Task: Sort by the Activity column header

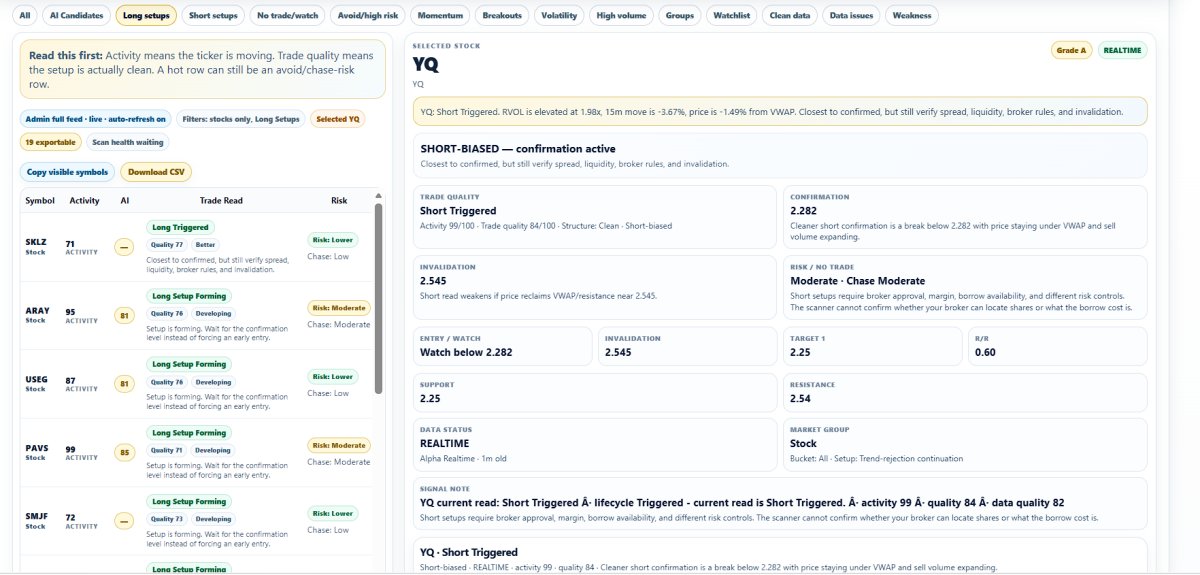Action: pos(85,200)
